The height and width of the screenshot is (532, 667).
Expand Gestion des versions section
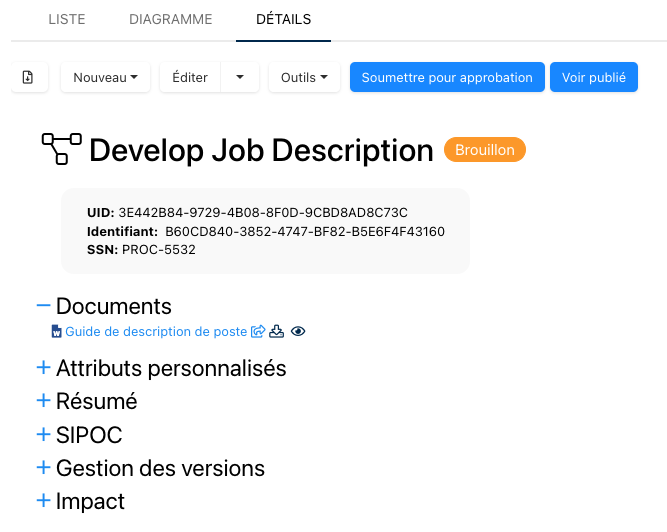point(43,468)
